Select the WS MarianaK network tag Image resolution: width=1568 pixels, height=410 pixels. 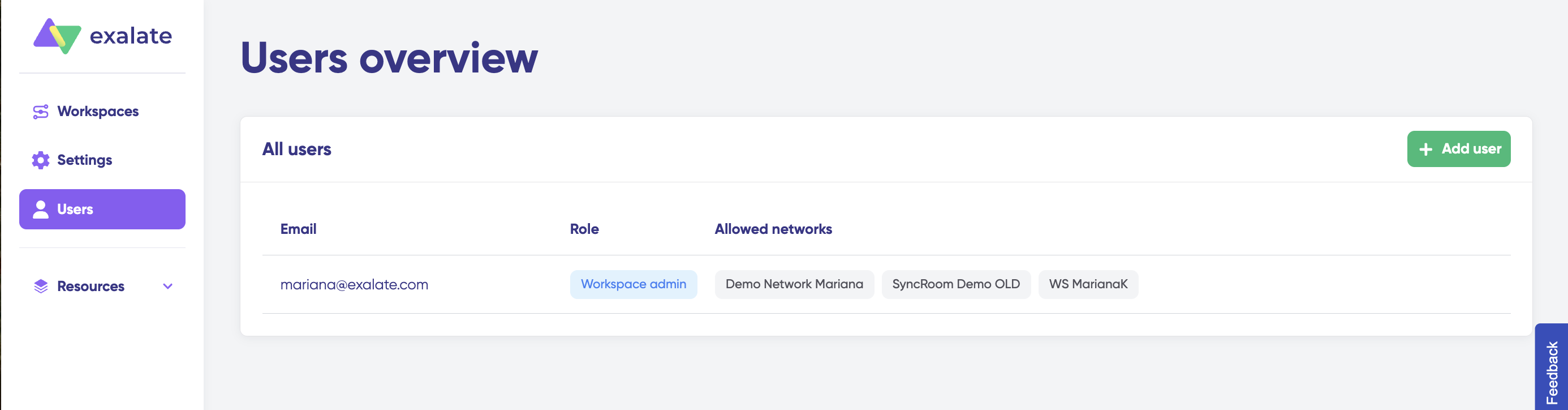pos(1088,284)
